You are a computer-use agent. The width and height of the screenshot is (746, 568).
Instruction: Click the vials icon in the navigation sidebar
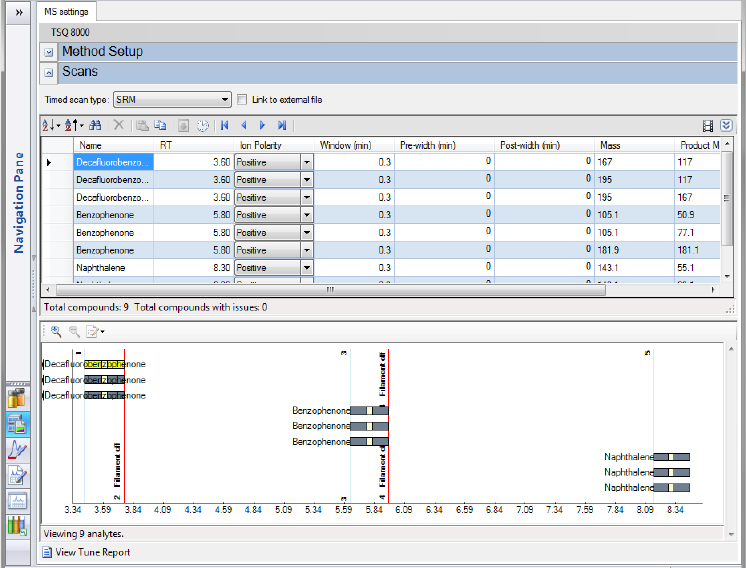coord(18,398)
